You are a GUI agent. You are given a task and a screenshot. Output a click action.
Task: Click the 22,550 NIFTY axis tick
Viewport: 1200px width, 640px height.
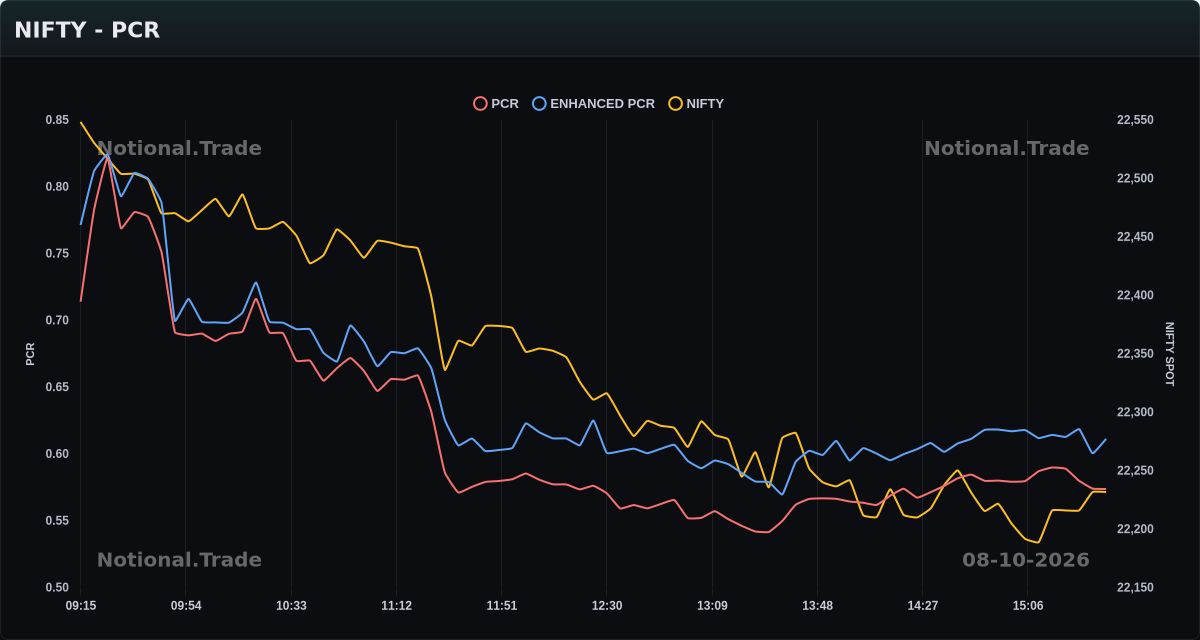pos(1135,120)
